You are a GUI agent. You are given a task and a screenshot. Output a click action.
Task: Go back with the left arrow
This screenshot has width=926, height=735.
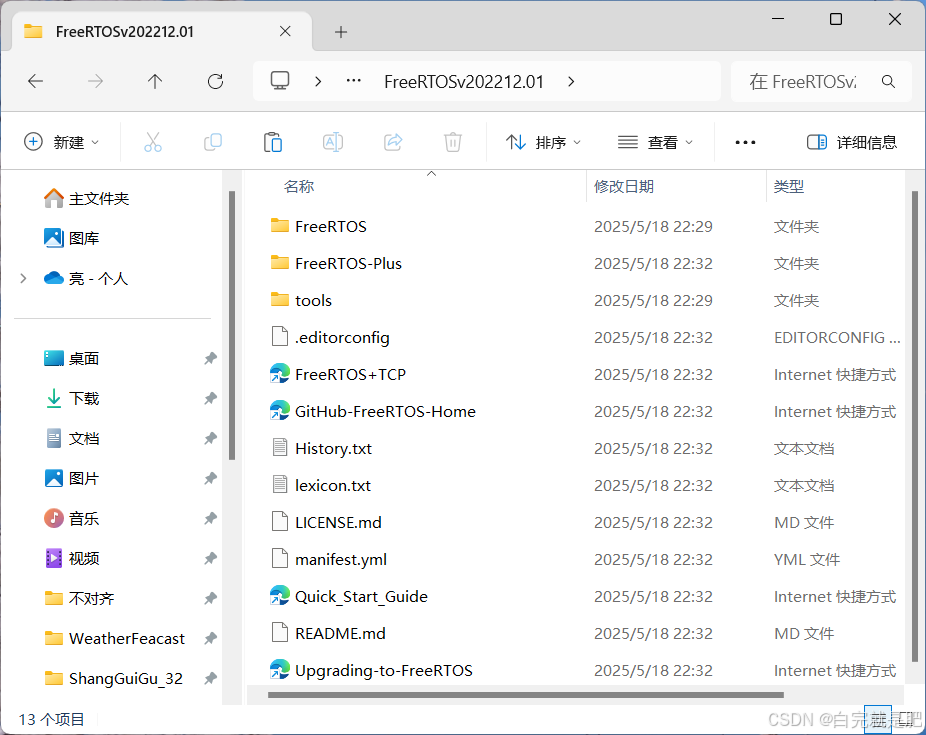click(35, 81)
